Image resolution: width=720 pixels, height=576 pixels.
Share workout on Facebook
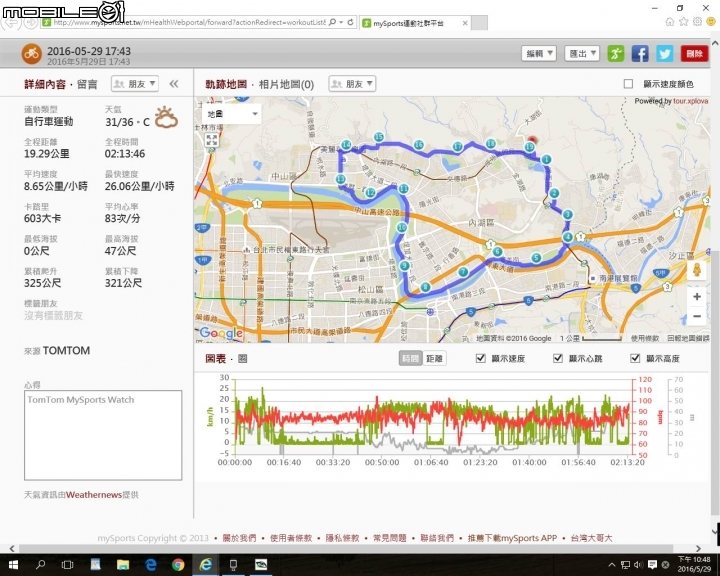pos(640,53)
